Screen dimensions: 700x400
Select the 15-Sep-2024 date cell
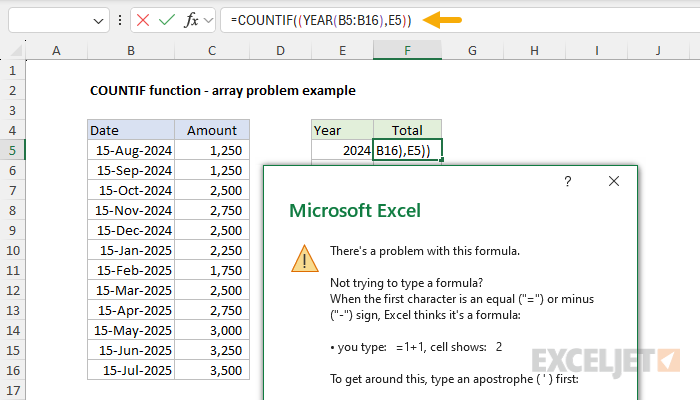pos(131,171)
